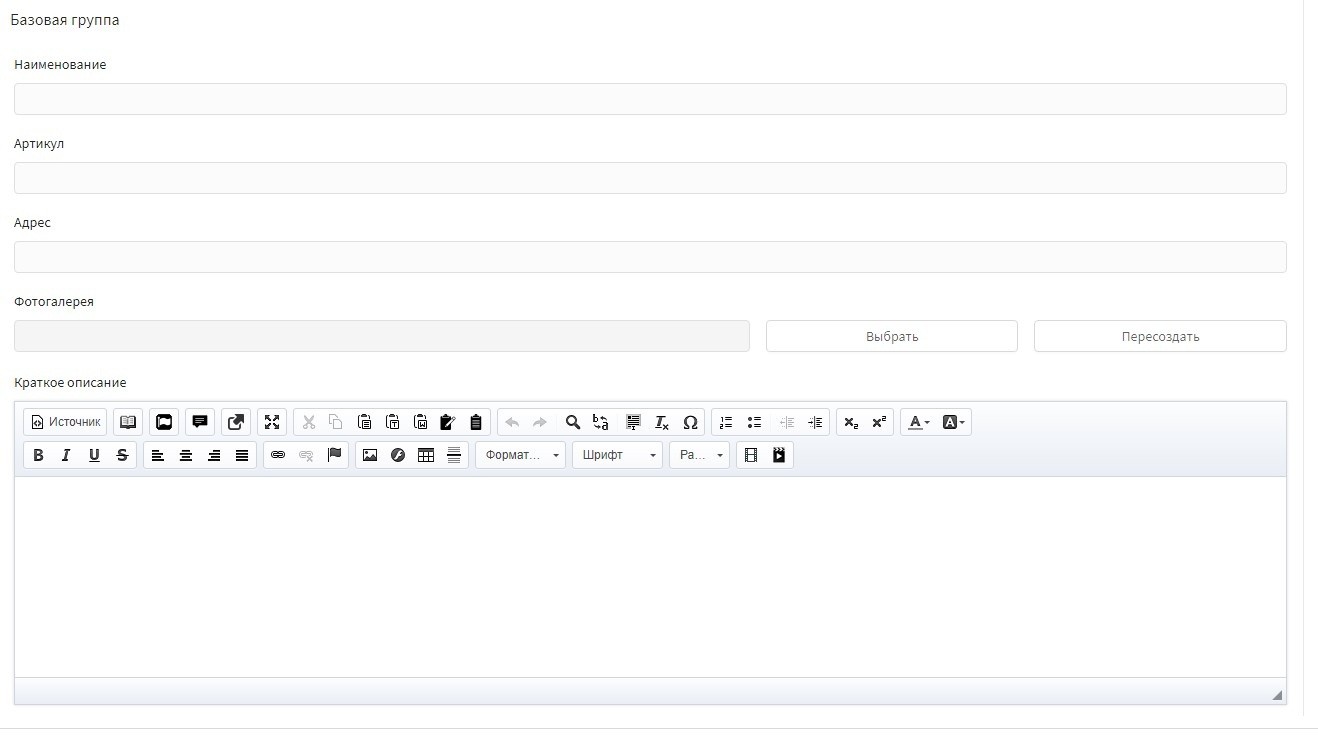Add a hyperlink with the link icon
This screenshot has height=740, width=1318.
(x=278, y=455)
